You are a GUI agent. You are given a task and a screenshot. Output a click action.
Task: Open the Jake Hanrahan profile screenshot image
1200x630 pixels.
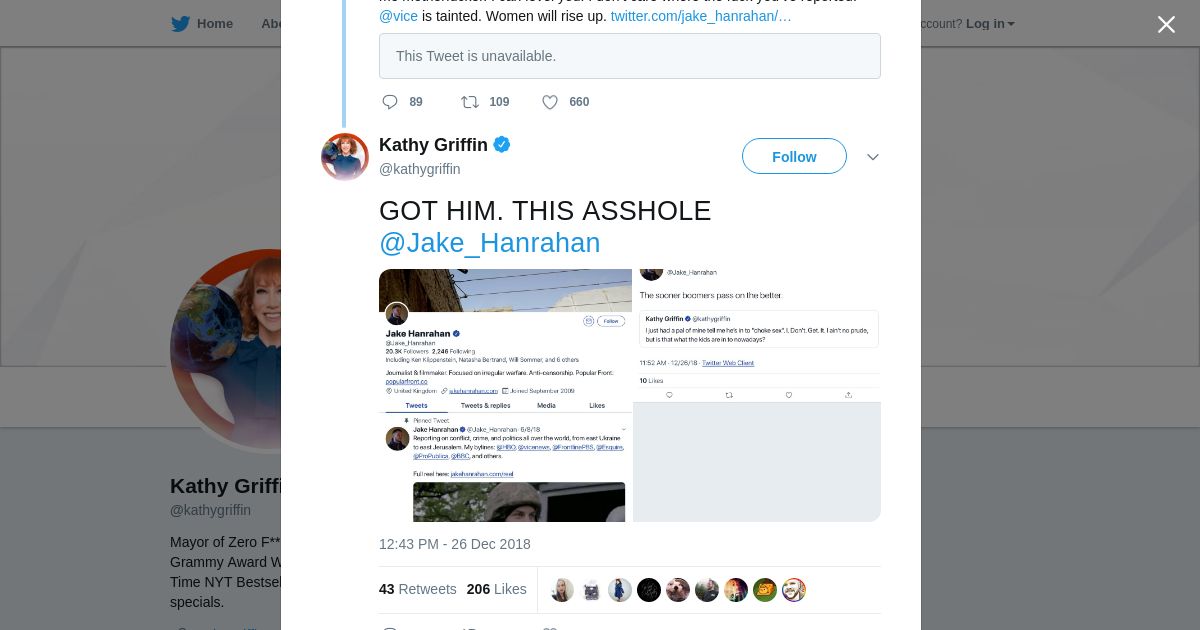505,395
